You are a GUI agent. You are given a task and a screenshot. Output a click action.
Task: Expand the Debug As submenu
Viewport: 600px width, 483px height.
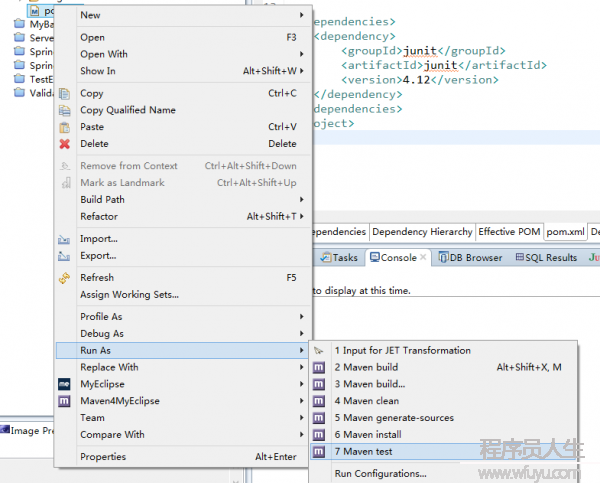click(302, 333)
